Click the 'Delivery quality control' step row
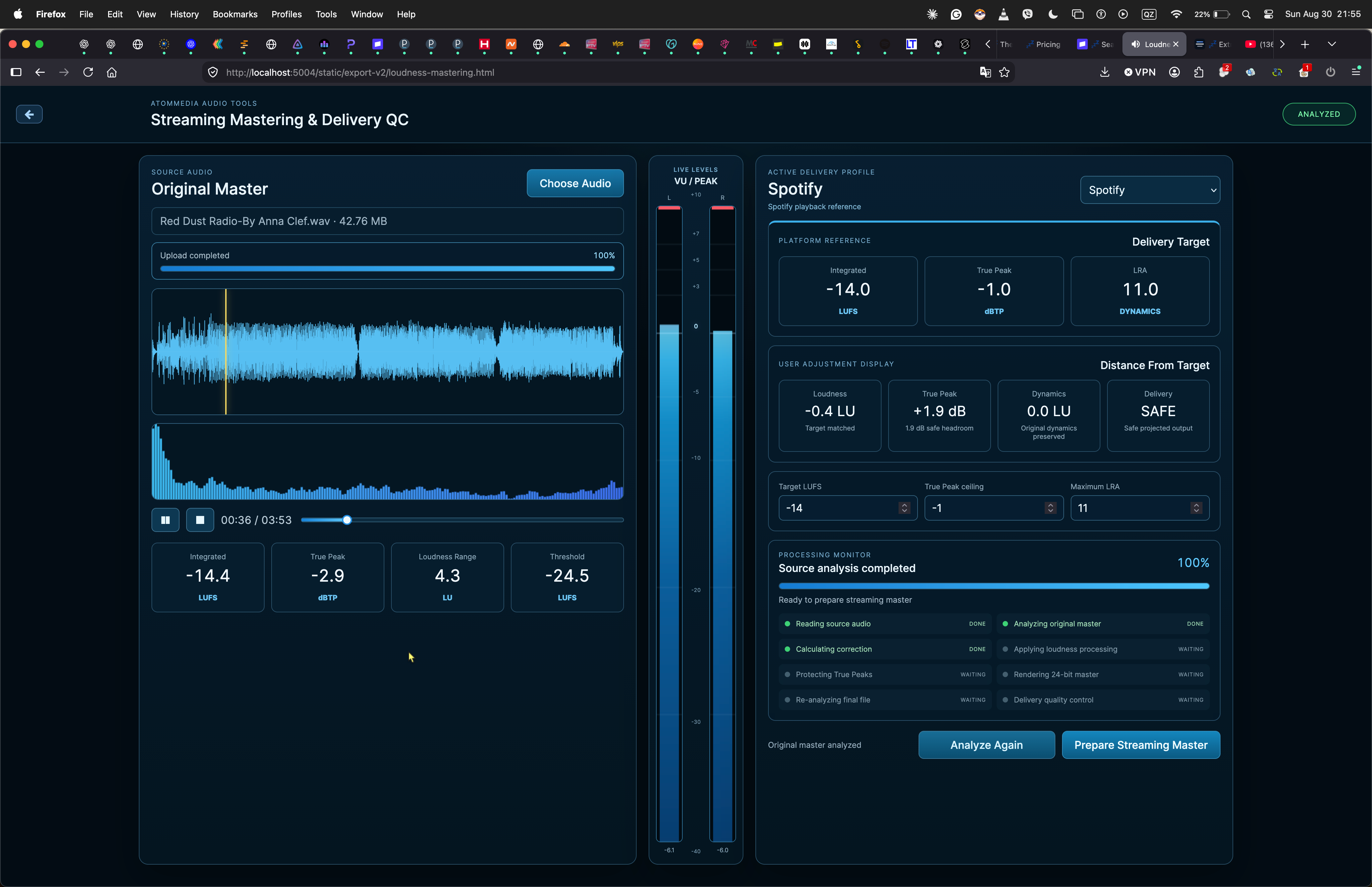 [x=1103, y=700]
